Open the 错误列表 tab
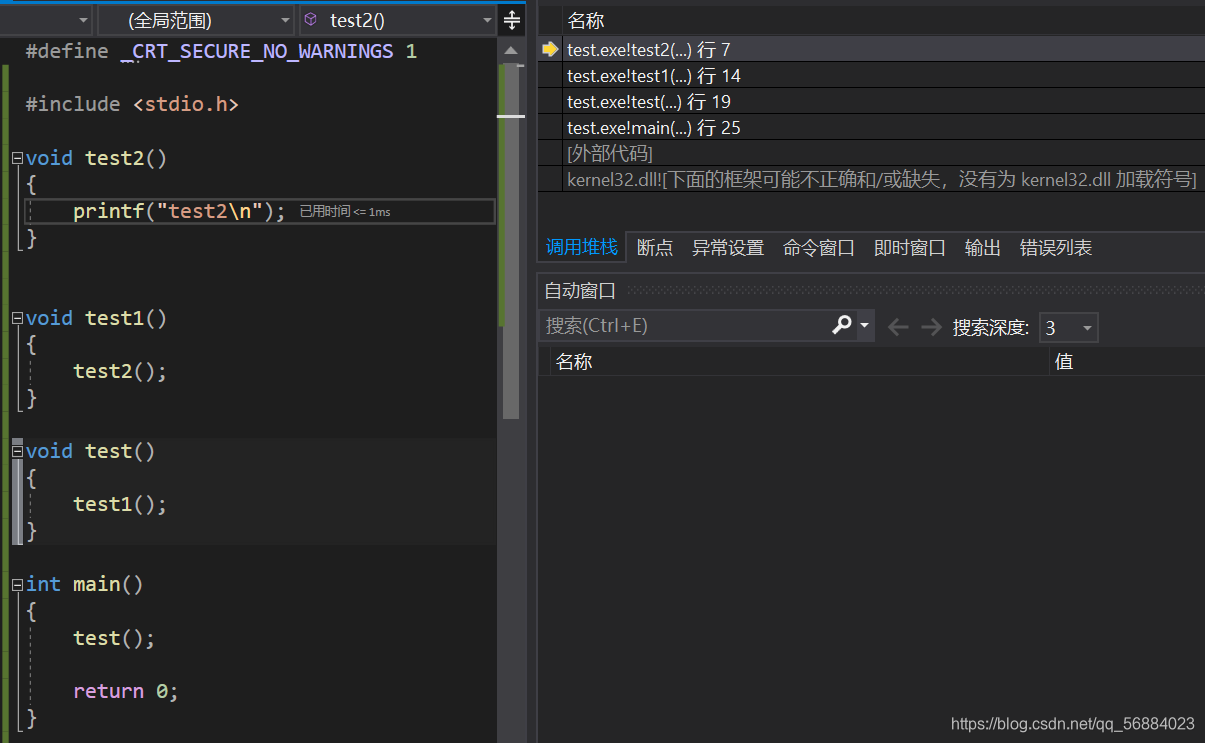Screen dimensions: 1205x743 pyautogui.click(x=1056, y=248)
